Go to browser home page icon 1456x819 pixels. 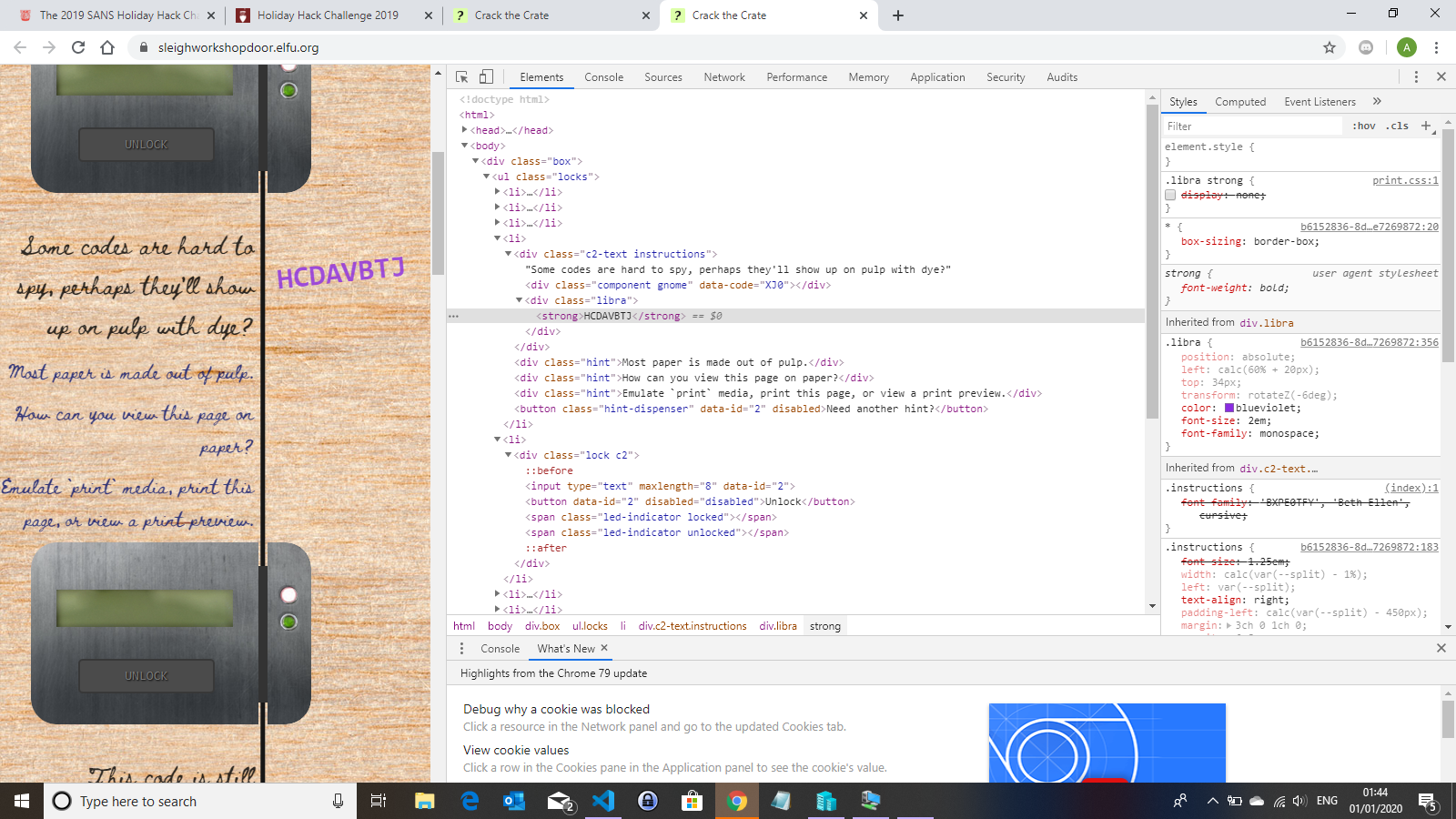(x=107, y=47)
